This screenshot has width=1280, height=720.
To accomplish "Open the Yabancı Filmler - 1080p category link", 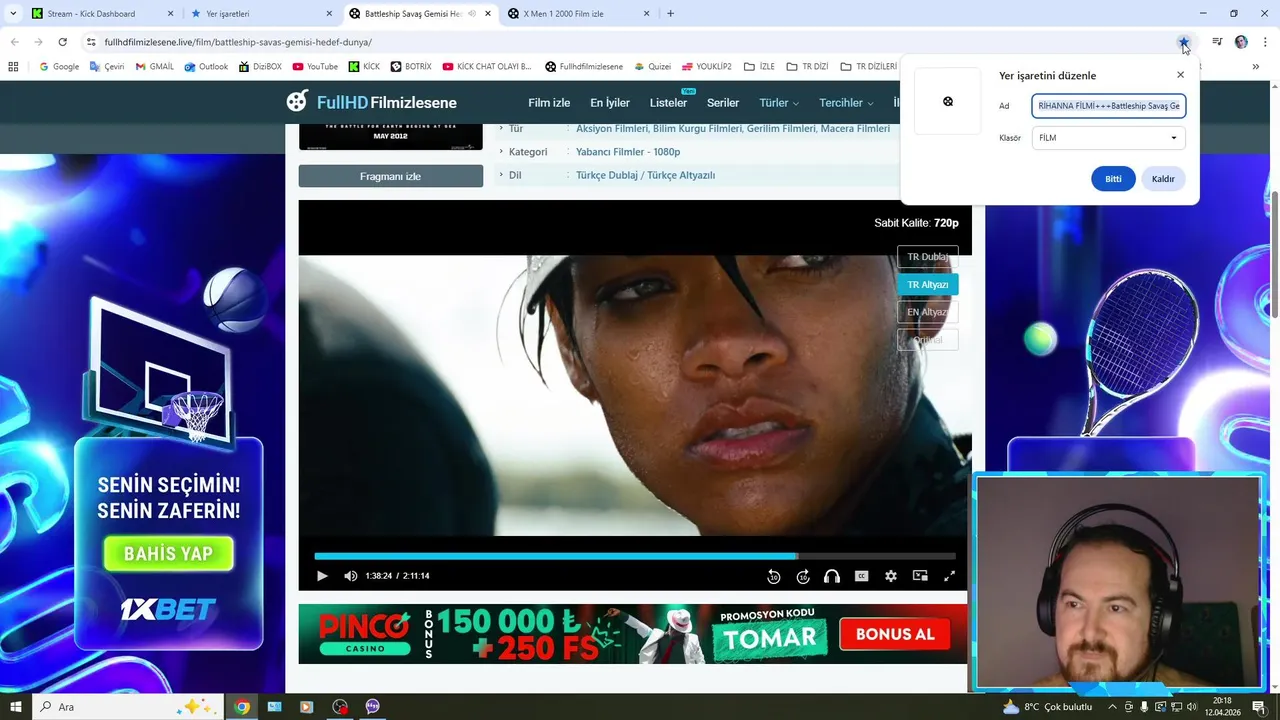I will (628, 152).
